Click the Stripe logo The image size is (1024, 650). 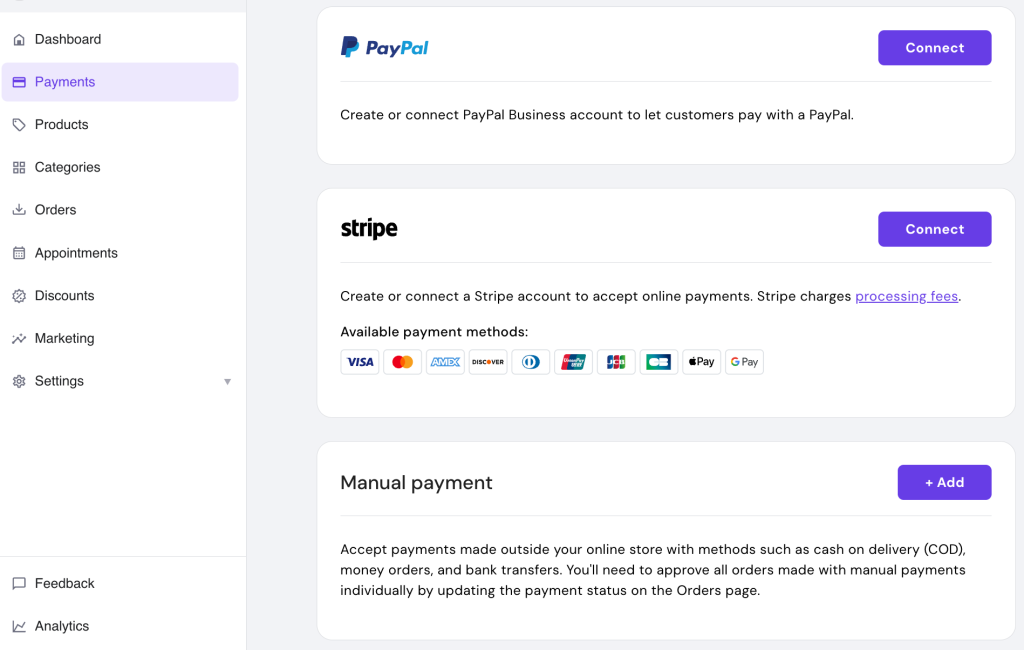tap(368, 228)
